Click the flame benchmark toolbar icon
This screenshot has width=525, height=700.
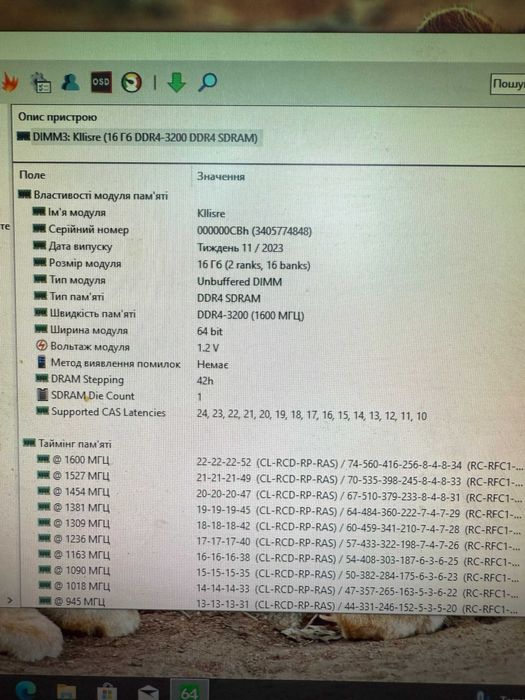click(x=9, y=83)
